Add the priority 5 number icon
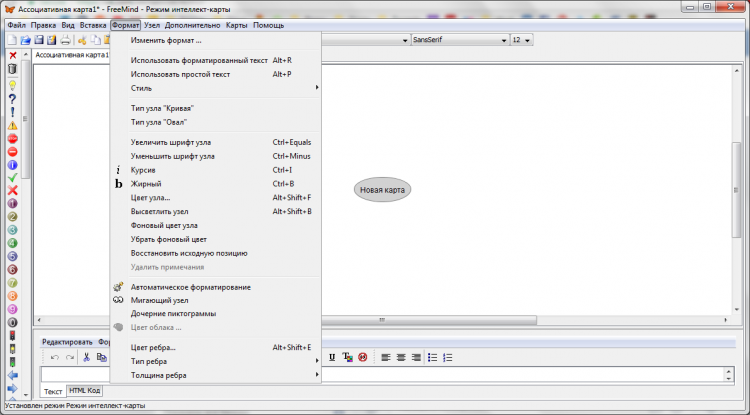This screenshot has height=415, width=750. click(13, 257)
